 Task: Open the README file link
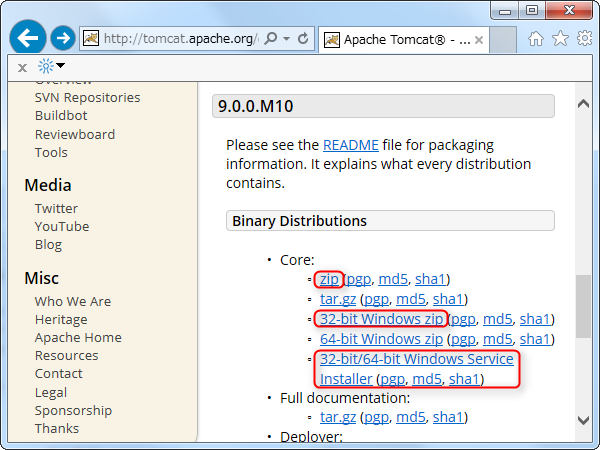[x=351, y=145]
